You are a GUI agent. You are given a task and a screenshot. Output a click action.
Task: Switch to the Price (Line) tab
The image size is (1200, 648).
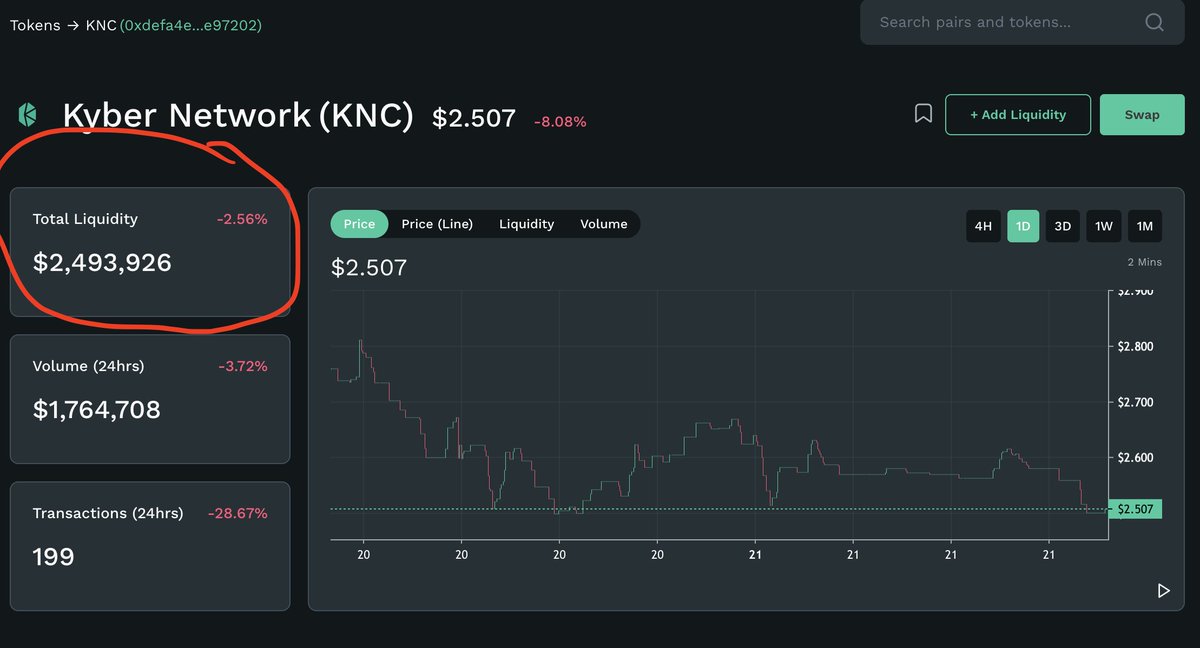click(x=437, y=224)
